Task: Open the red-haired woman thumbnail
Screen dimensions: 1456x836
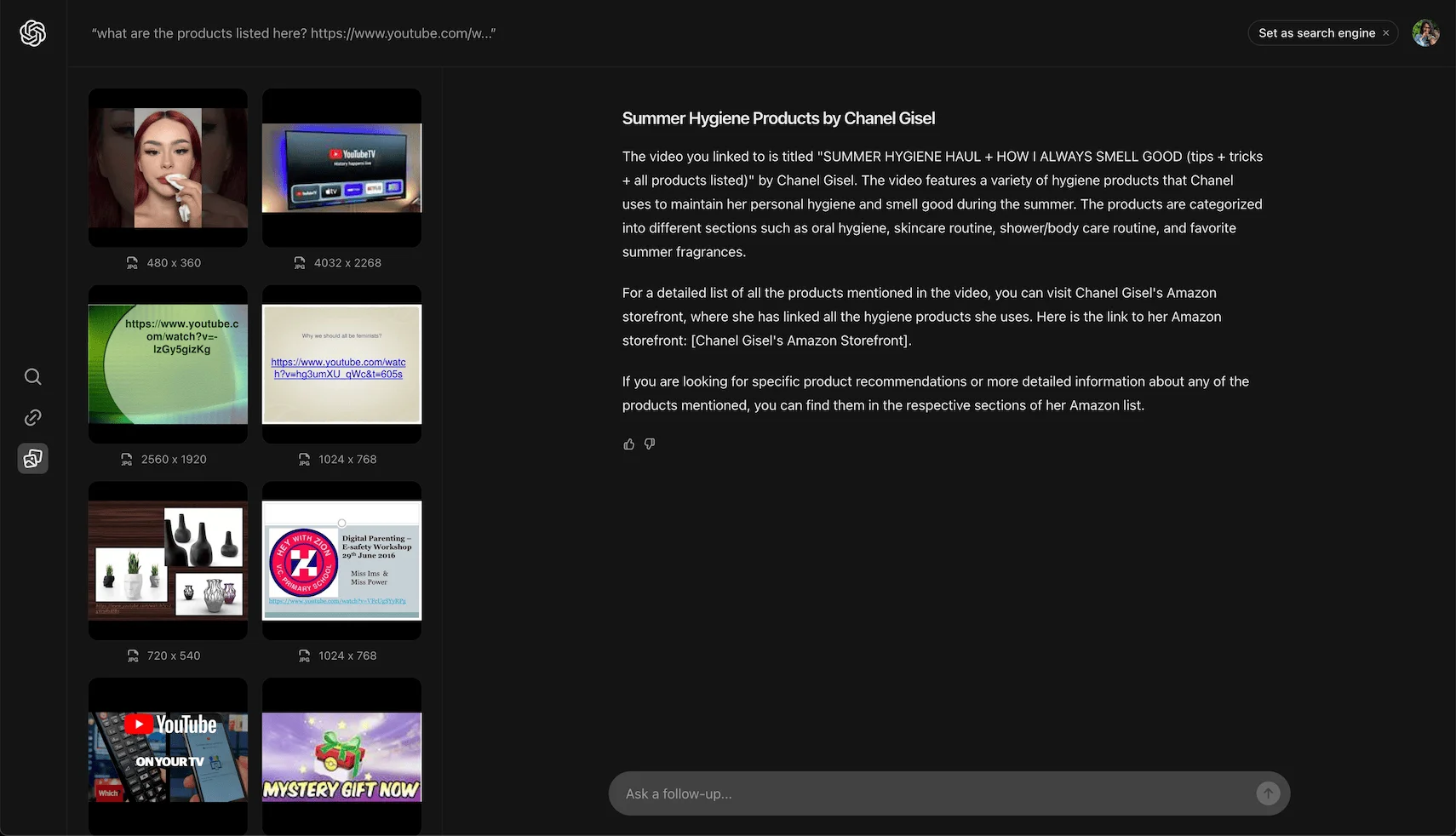Action: click(x=167, y=167)
